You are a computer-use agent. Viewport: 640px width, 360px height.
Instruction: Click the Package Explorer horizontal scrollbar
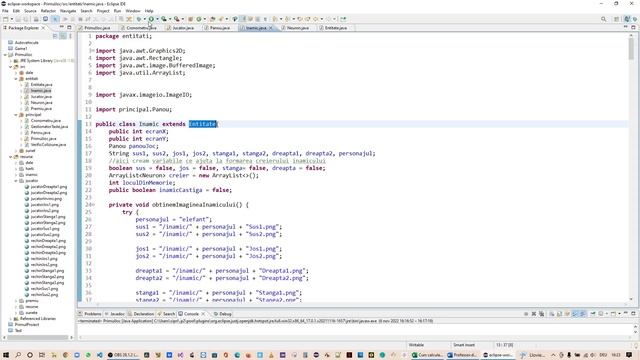38,338
